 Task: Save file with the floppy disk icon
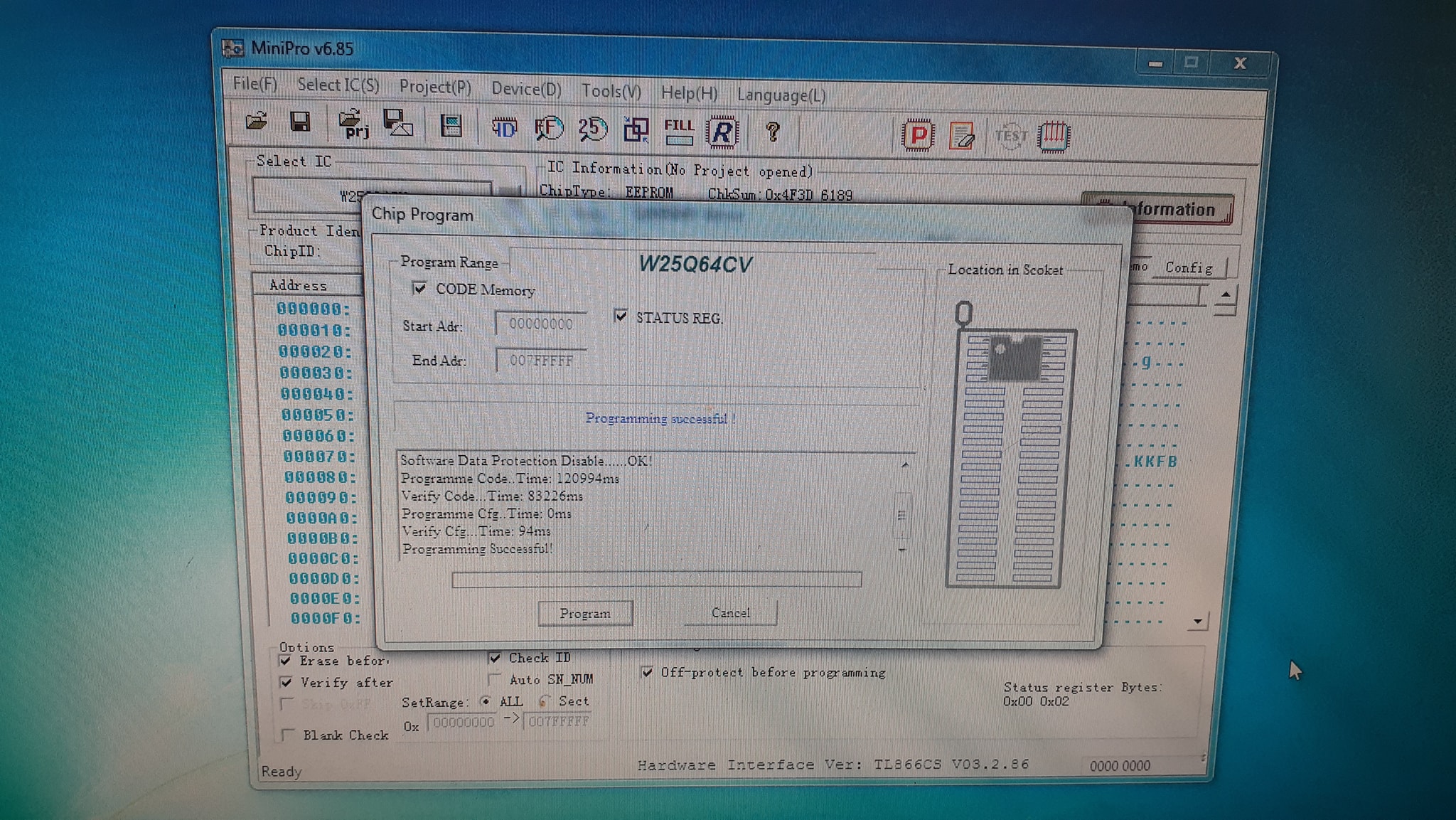coord(300,122)
